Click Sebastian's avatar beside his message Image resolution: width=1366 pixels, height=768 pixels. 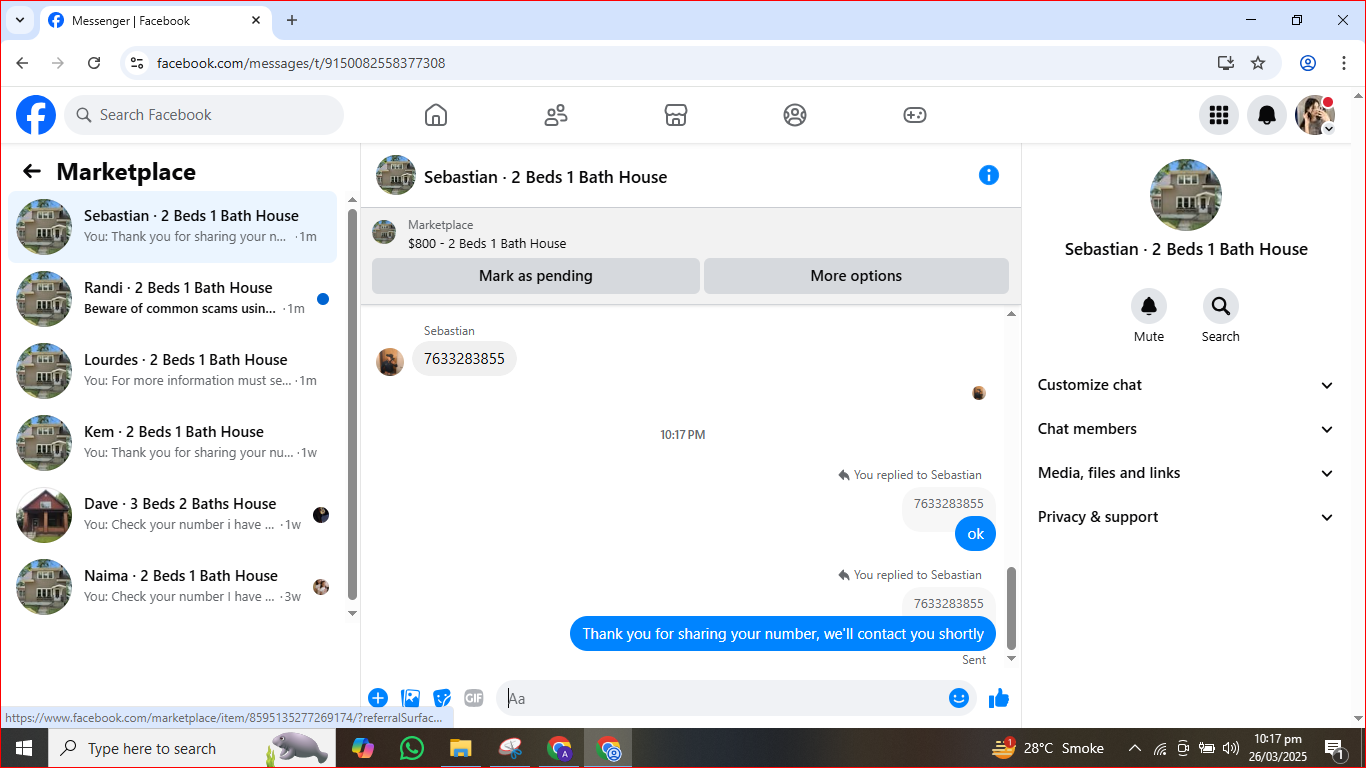(390, 362)
